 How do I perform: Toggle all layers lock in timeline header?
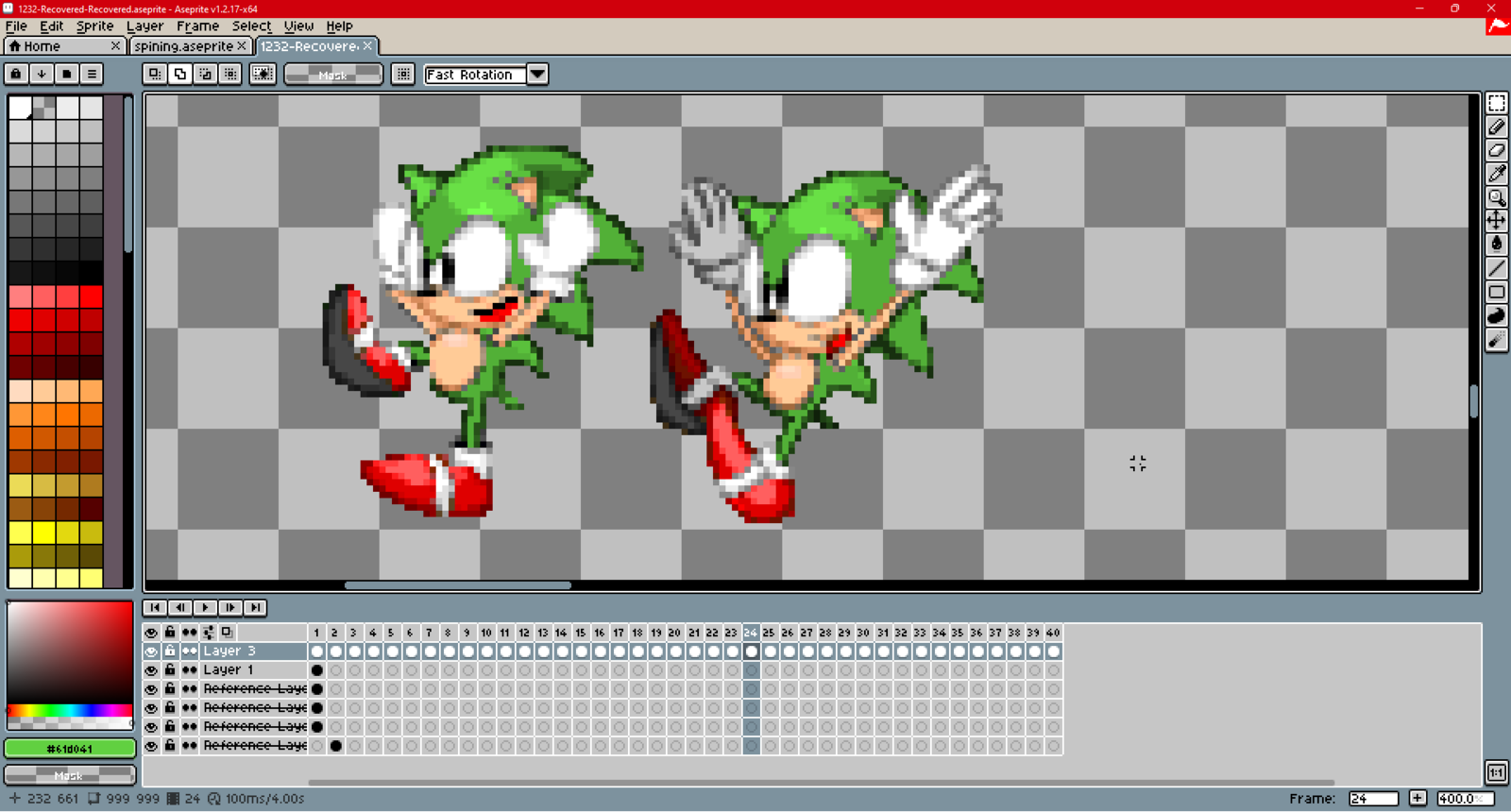170,632
